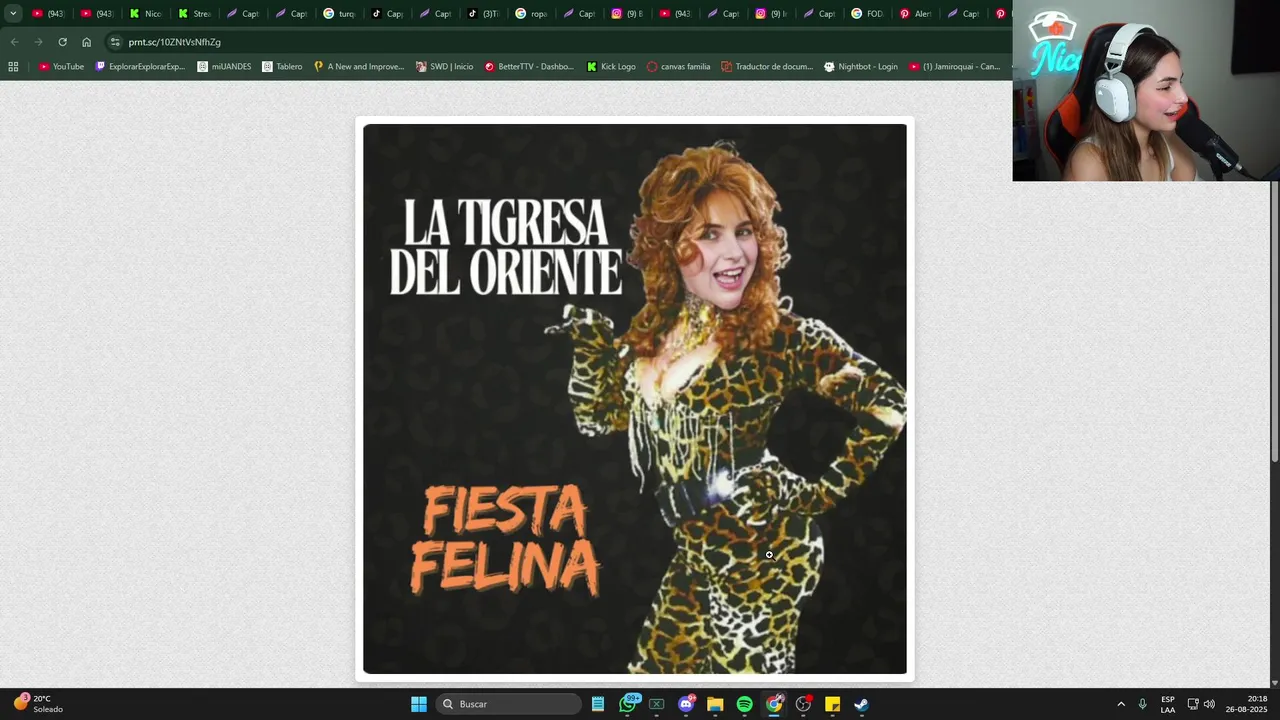The height and width of the screenshot is (720, 1280).
Task: Switch to the Kick 'Nico' tab
Action: pyautogui.click(x=146, y=14)
